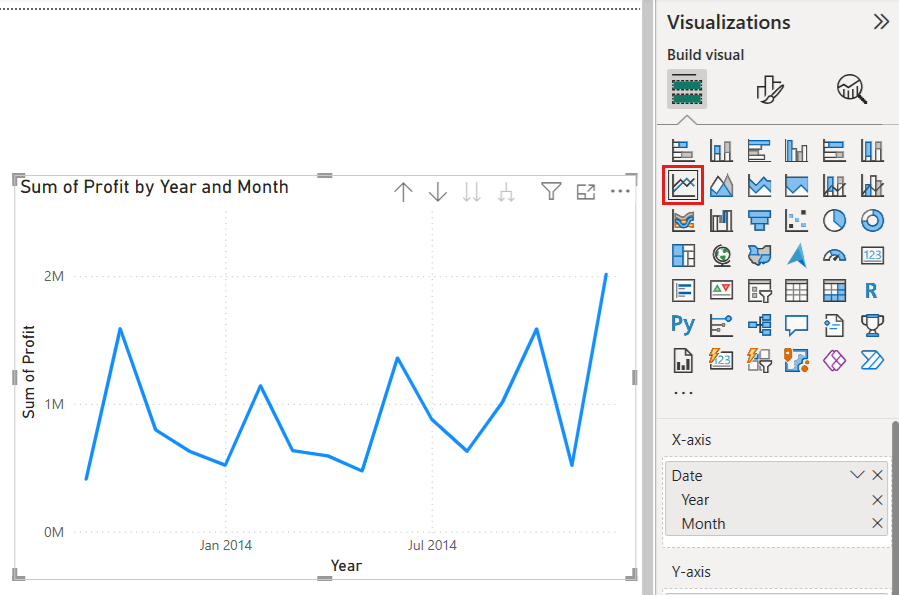Select the Slicer visual
The height and width of the screenshot is (595, 899).
coord(759,291)
